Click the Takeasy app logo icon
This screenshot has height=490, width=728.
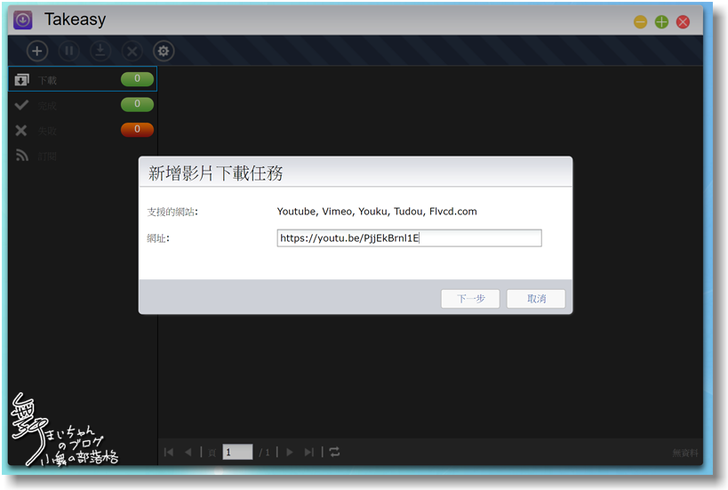click(23, 20)
